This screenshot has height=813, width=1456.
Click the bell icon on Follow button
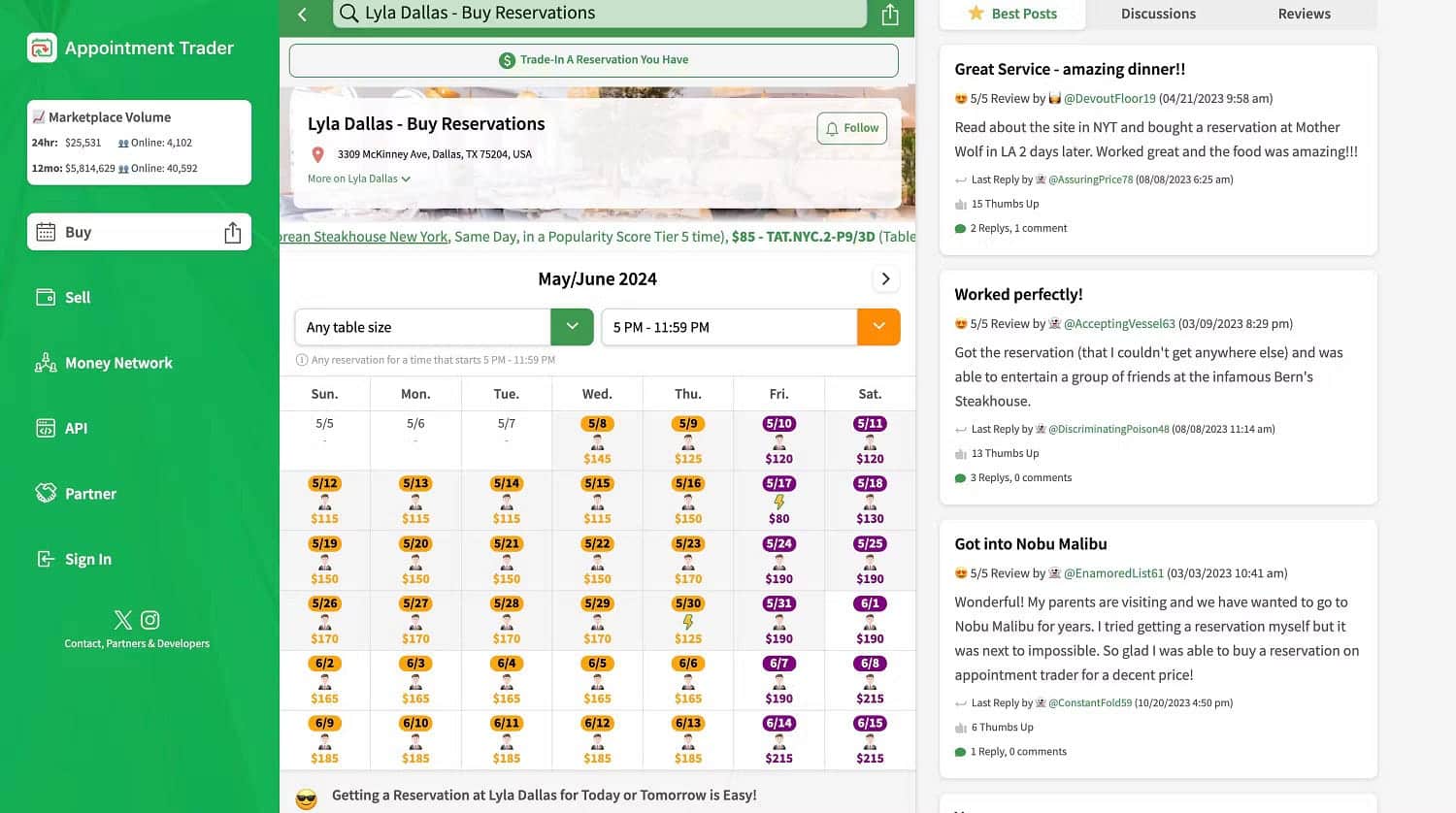[x=832, y=128]
